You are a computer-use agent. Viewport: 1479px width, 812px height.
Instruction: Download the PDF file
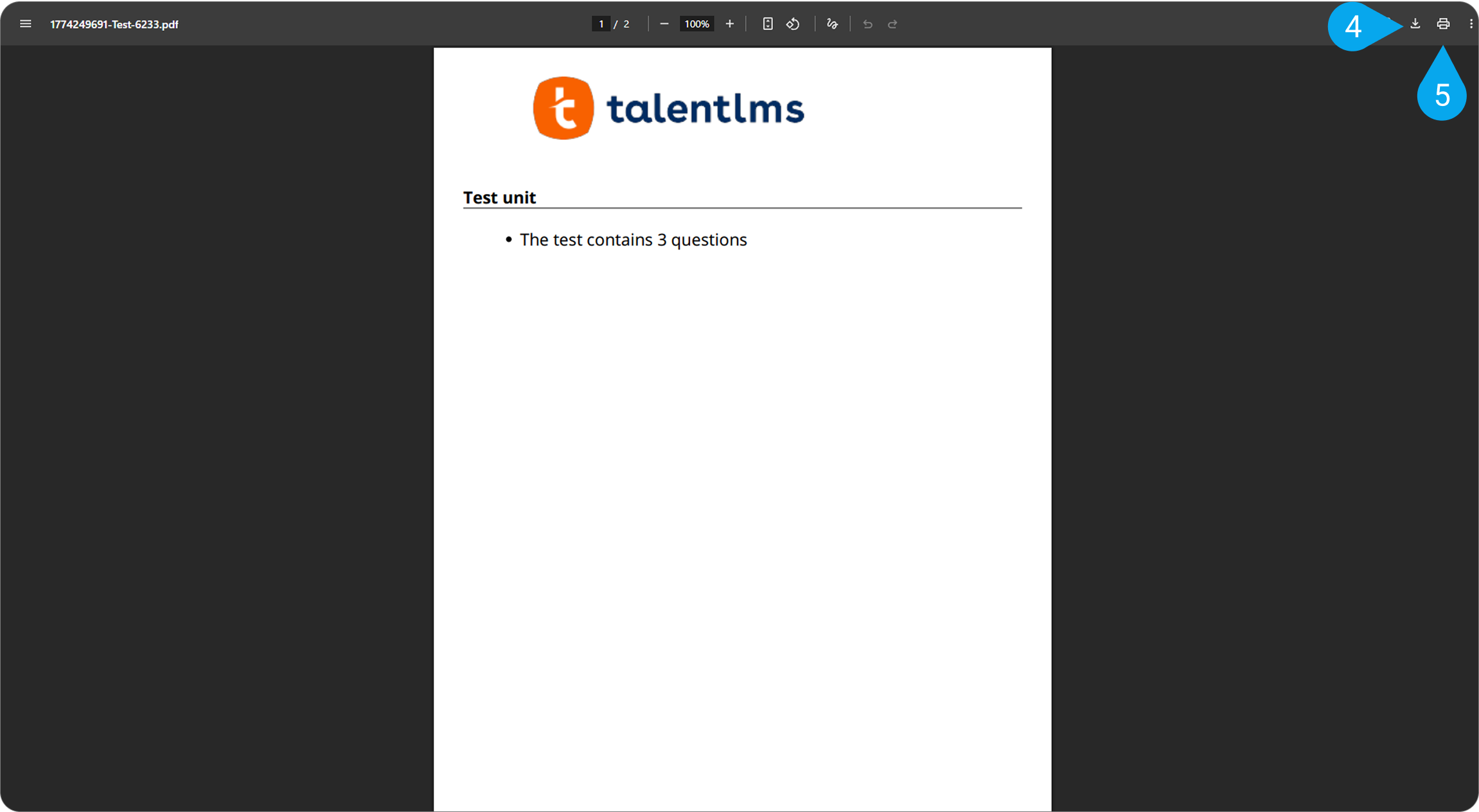coord(1415,24)
